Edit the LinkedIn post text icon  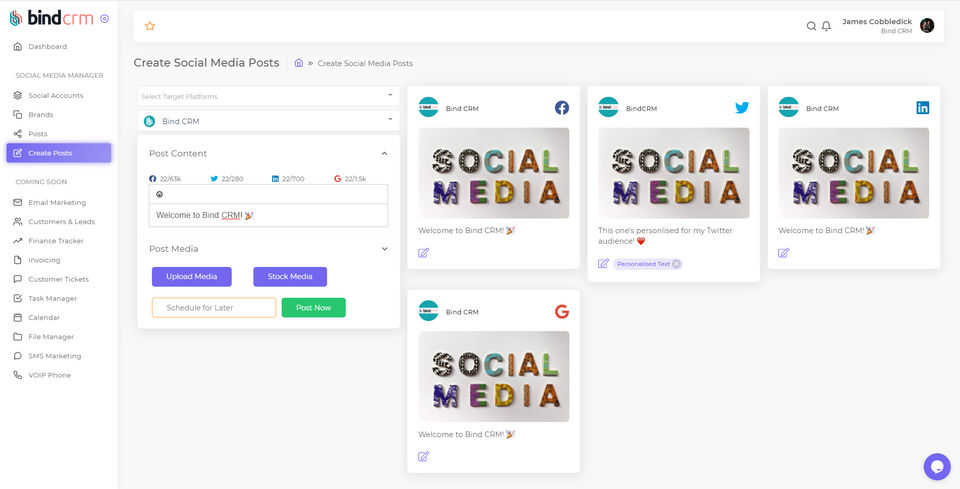point(783,253)
